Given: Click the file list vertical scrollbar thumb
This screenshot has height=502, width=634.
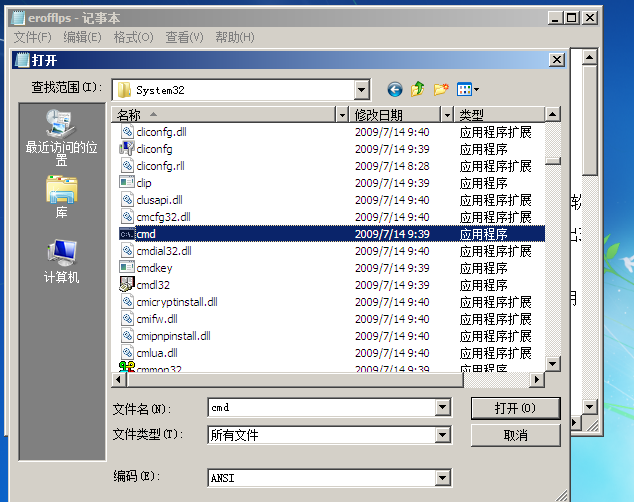Looking at the screenshot, I should [x=552, y=161].
